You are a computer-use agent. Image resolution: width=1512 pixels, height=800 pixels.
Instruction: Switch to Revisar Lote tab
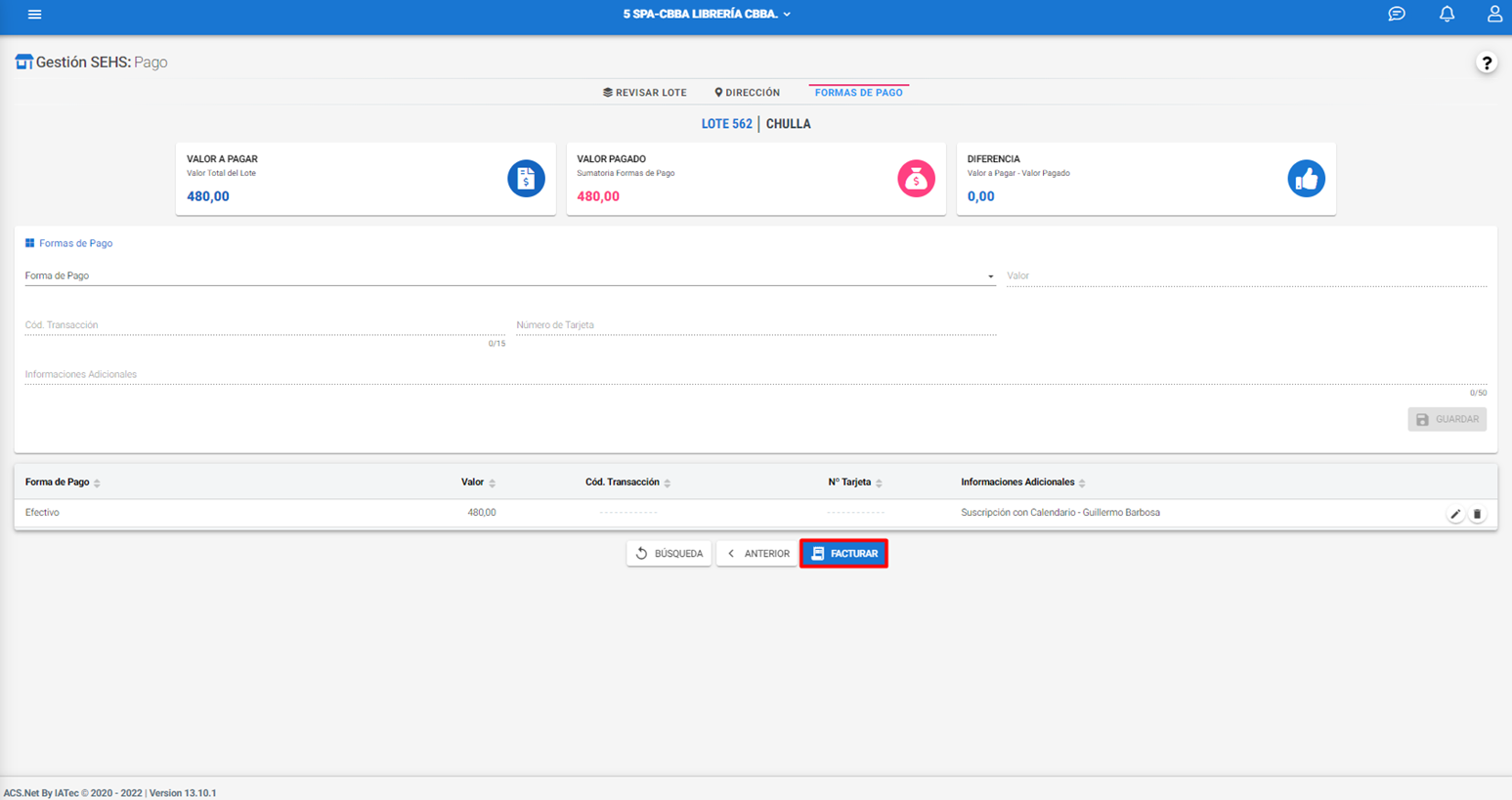click(x=645, y=93)
